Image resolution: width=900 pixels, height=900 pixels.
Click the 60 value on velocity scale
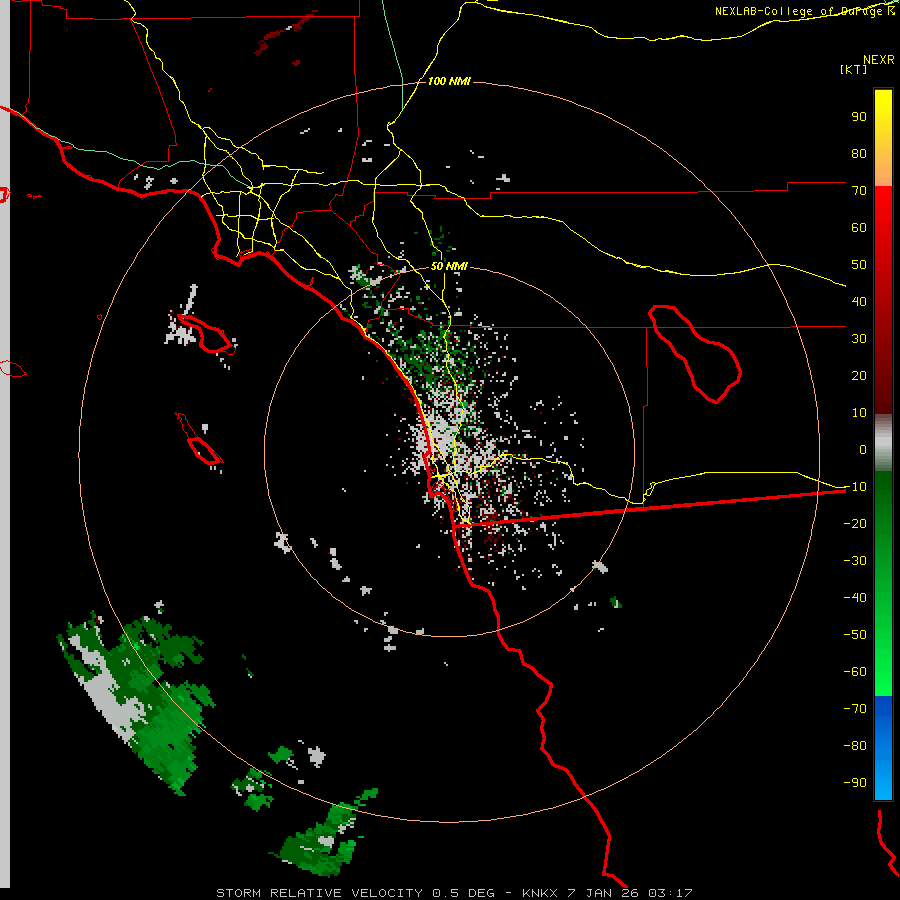coord(859,228)
